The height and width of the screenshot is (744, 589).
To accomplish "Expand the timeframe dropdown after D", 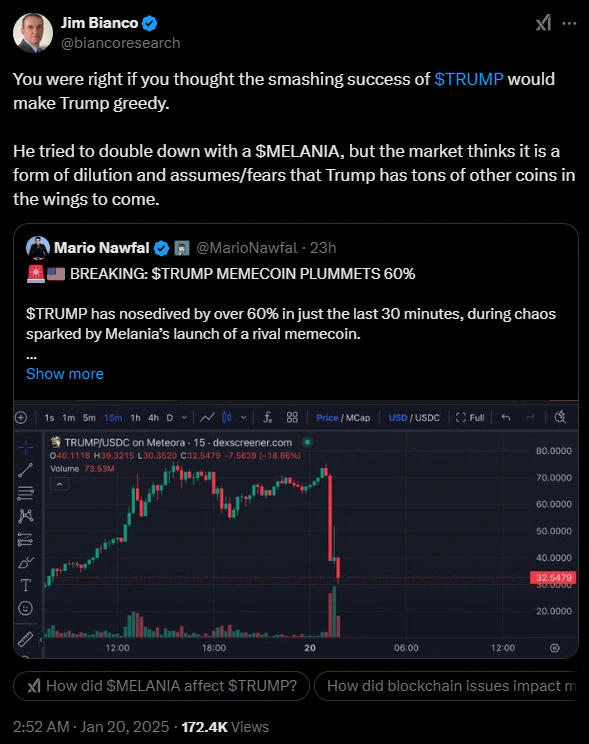I will tap(185, 418).
